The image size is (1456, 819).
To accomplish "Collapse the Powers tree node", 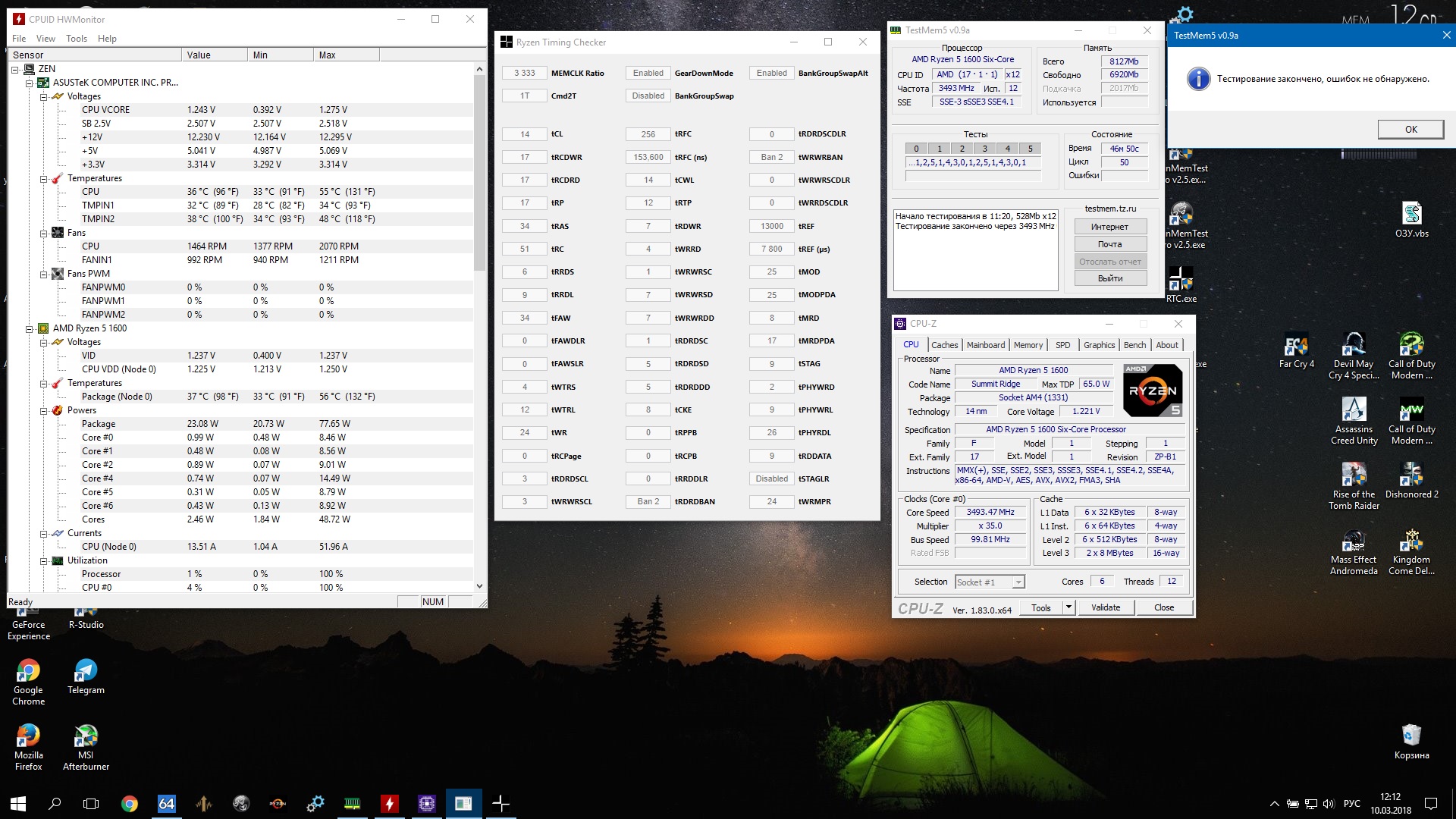I will 44,410.
